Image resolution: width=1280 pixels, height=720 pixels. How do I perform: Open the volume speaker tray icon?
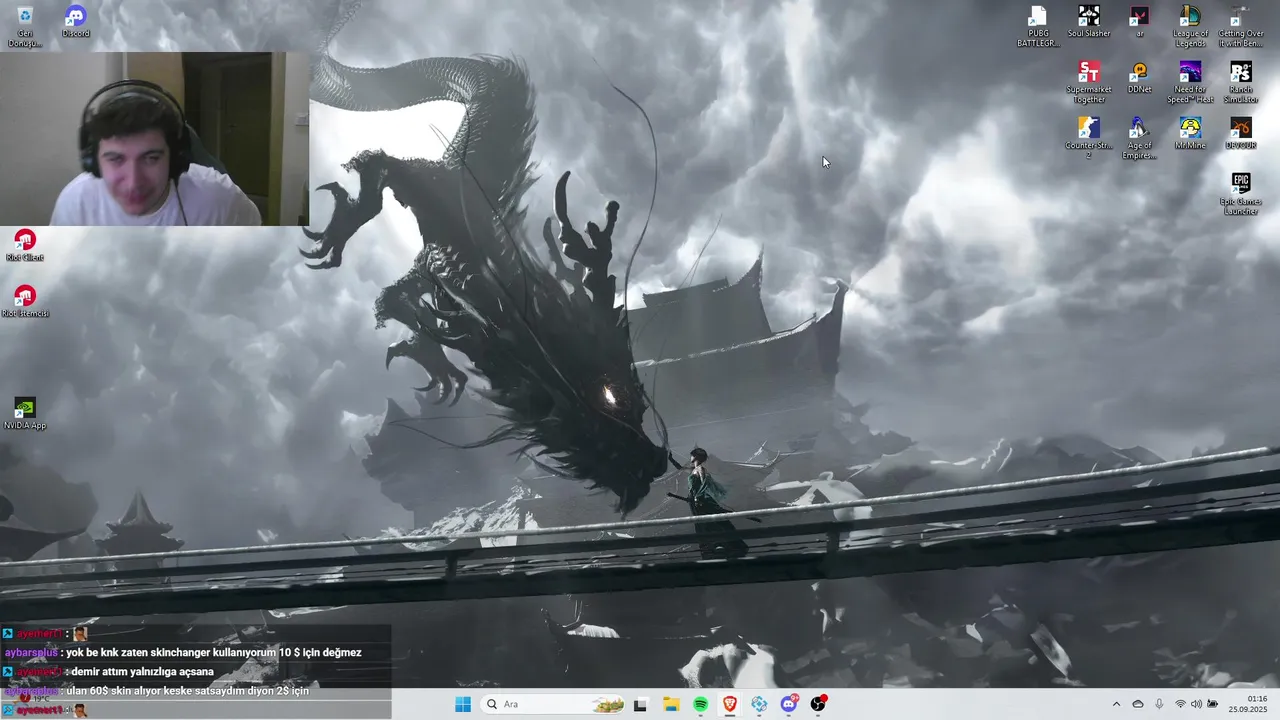tap(1196, 704)
